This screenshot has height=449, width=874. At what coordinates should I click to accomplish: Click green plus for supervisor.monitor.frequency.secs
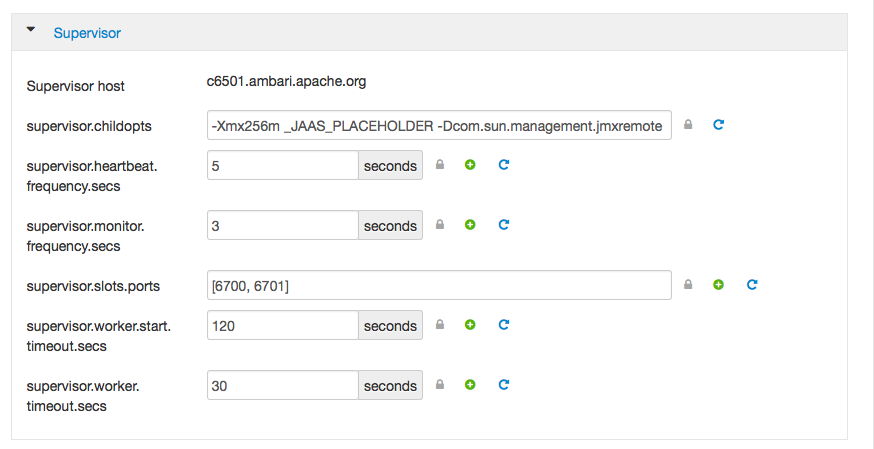[x=470, y=224]
